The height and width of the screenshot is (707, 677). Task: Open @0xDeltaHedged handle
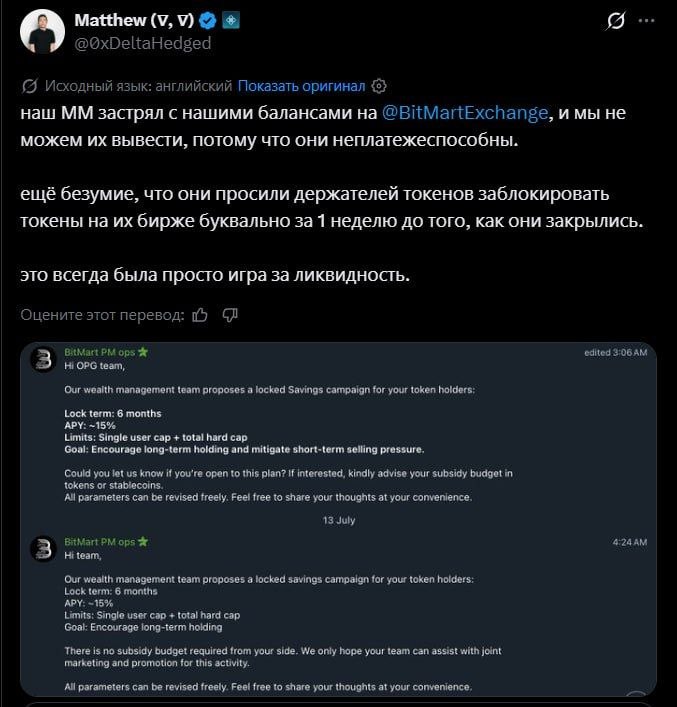point(143,43)
